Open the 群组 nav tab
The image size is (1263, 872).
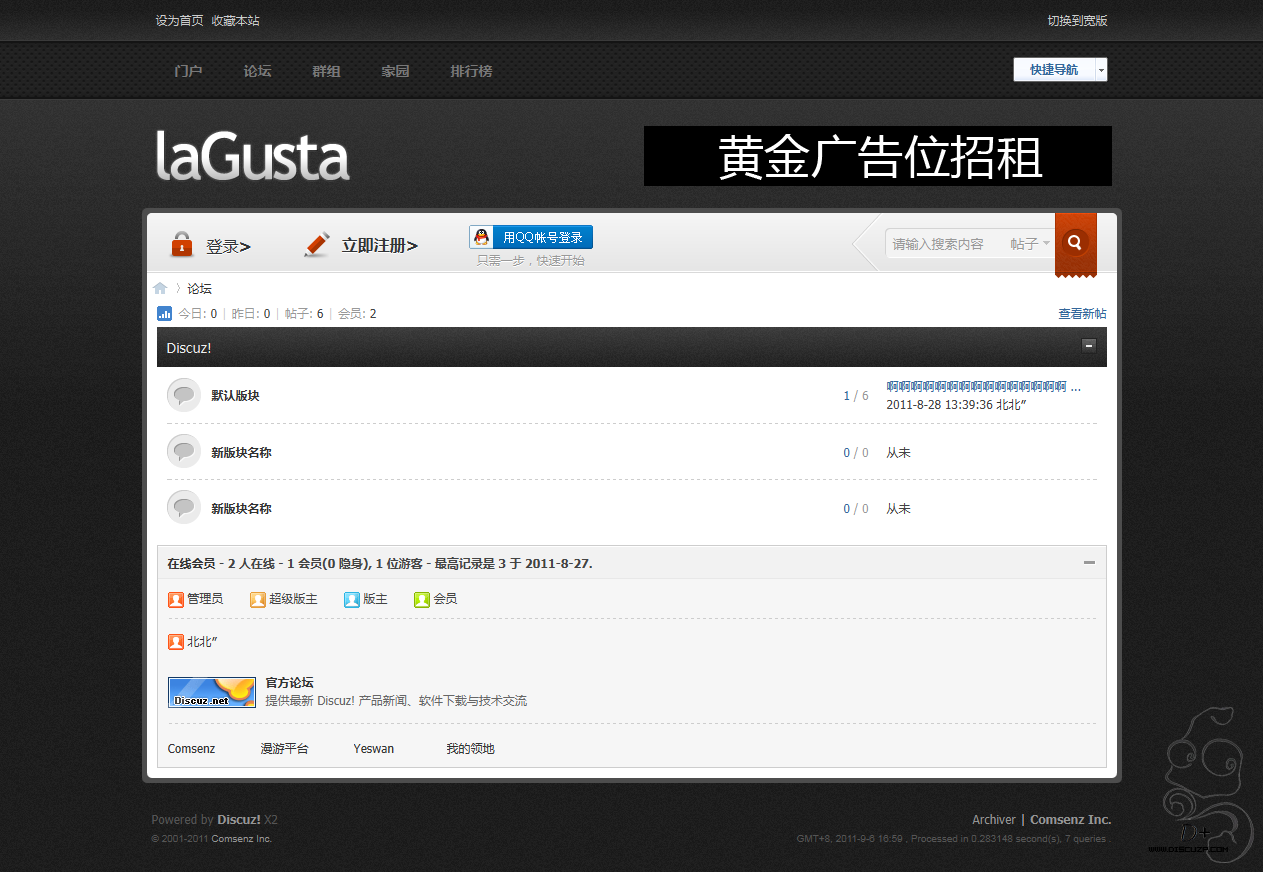click(x=326, y=71)
